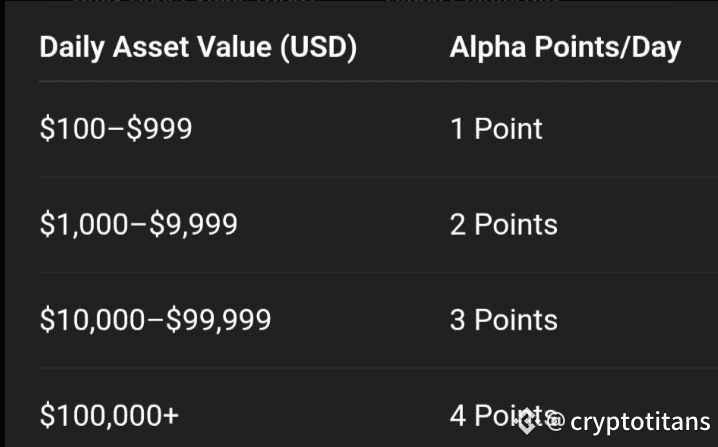The height and width of the screenshot is (447, 718).
Task: Click the $99,999 upper bound value
Action: coord(218,320)
